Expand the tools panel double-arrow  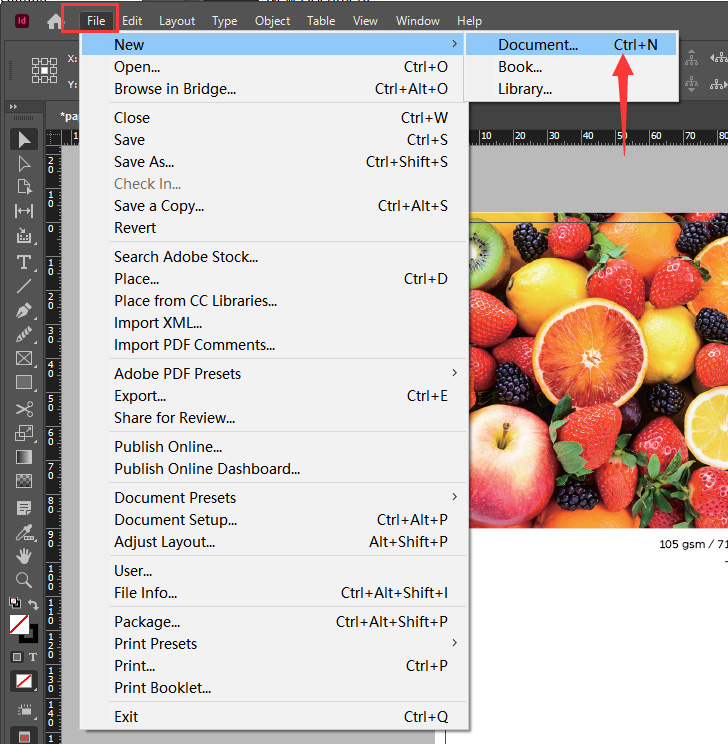[13, 107]
